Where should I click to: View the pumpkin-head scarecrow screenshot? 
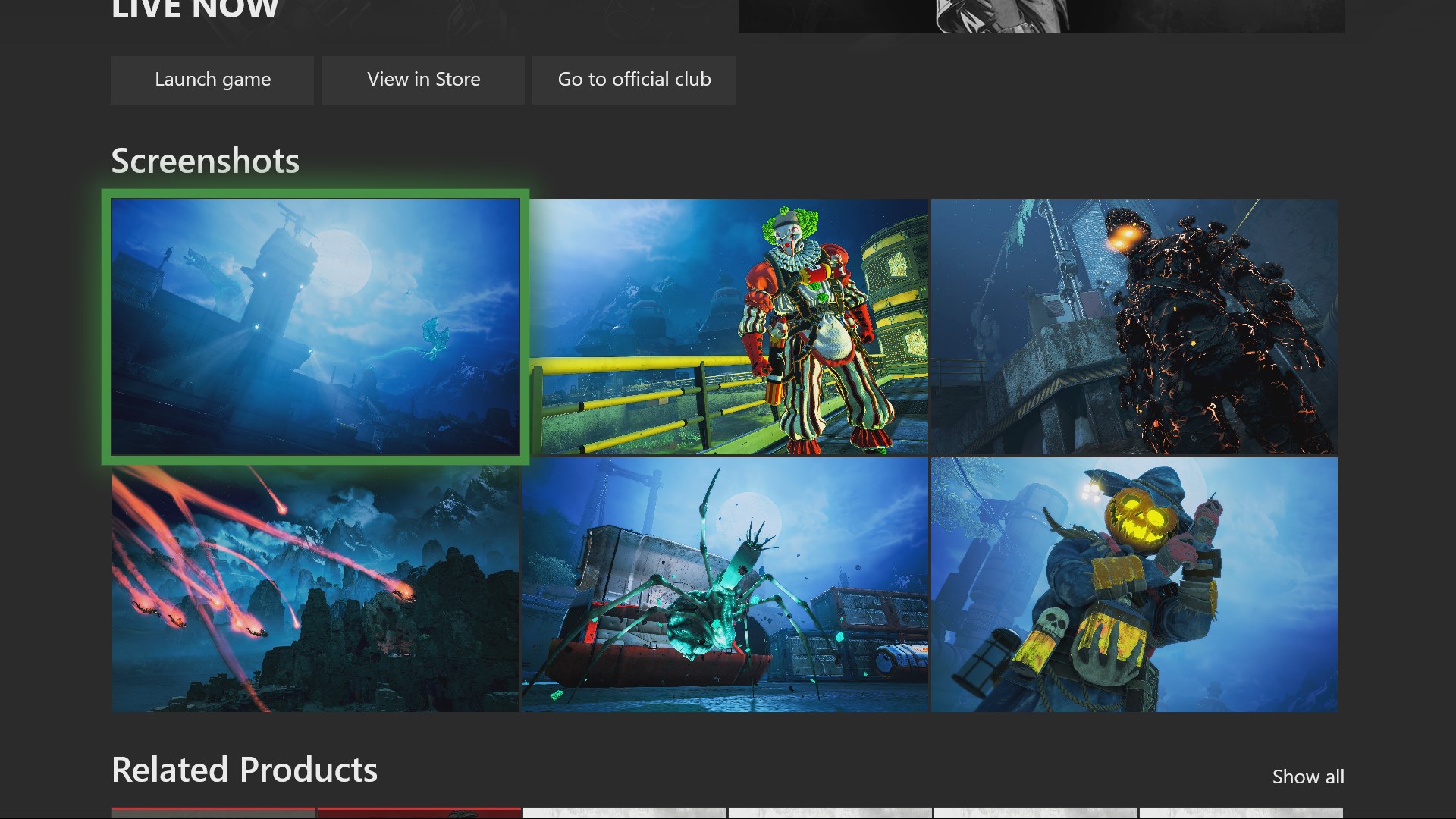pos(1134,585)
